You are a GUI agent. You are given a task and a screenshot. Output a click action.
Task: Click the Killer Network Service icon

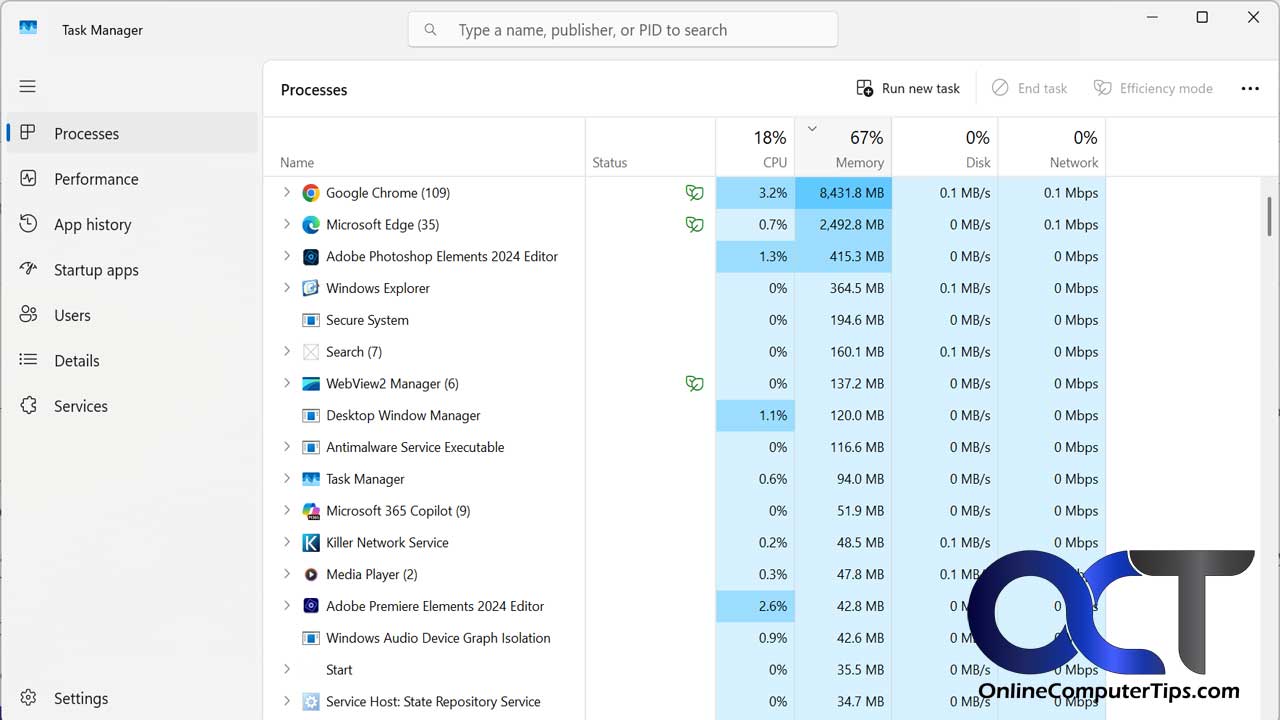coord(311,543)
